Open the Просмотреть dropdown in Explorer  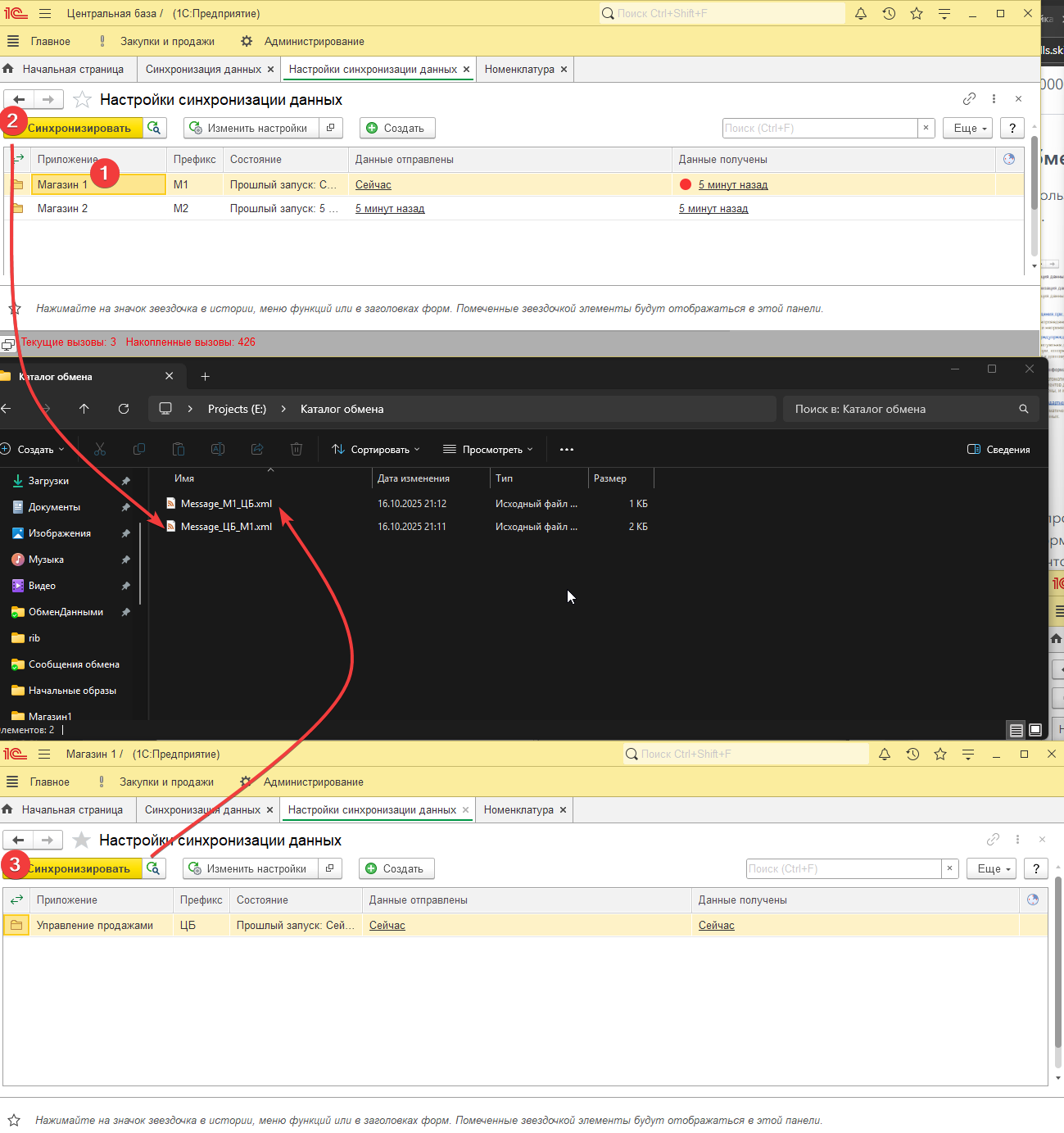coord(488,450)
